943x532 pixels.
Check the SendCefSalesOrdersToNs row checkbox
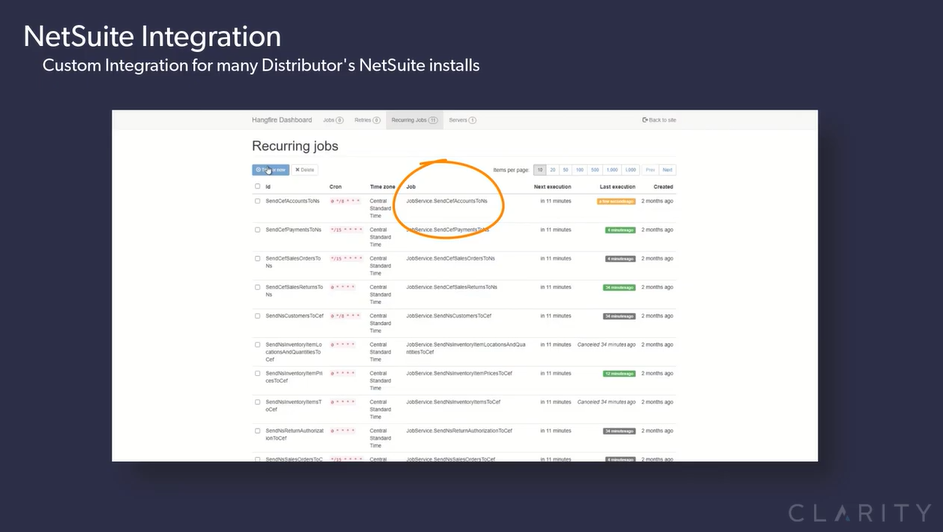point(257,258)
